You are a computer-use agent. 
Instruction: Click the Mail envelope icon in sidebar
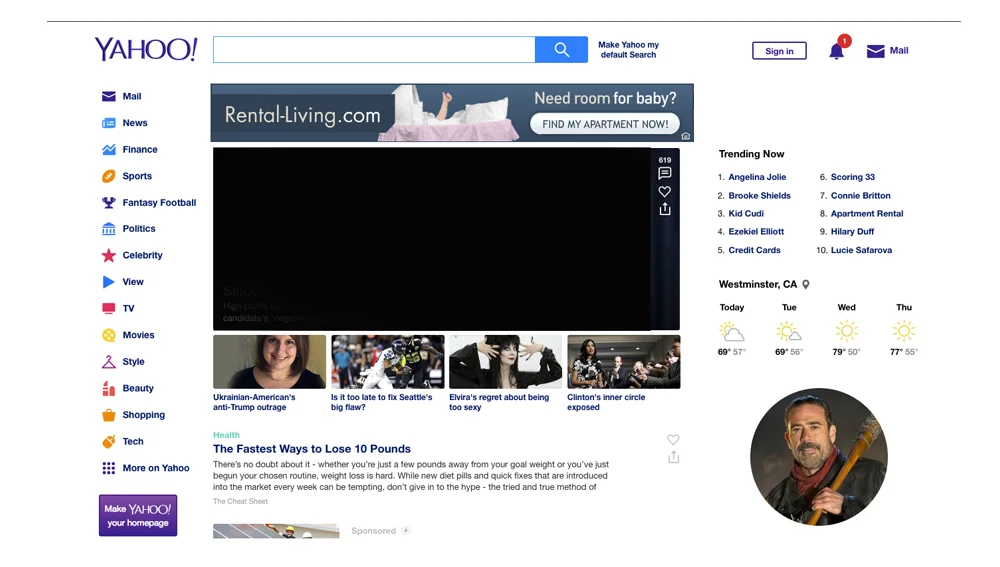click(x=109, y=96)
